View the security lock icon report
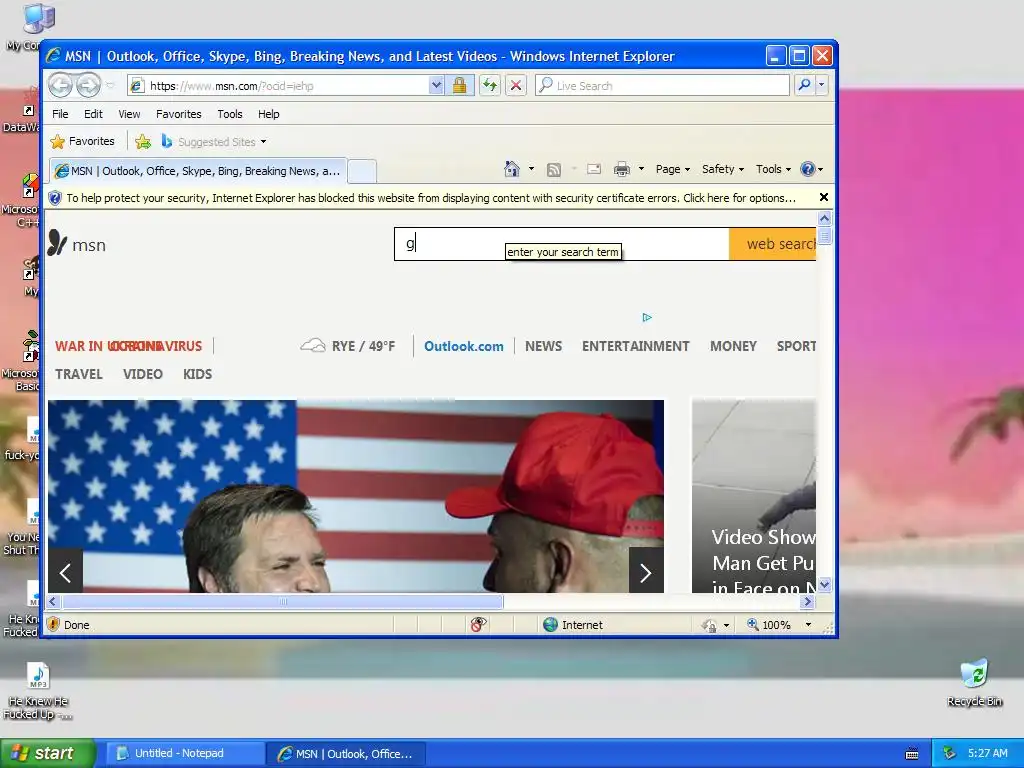1024x768 pixels. click(x=460, y=86)
